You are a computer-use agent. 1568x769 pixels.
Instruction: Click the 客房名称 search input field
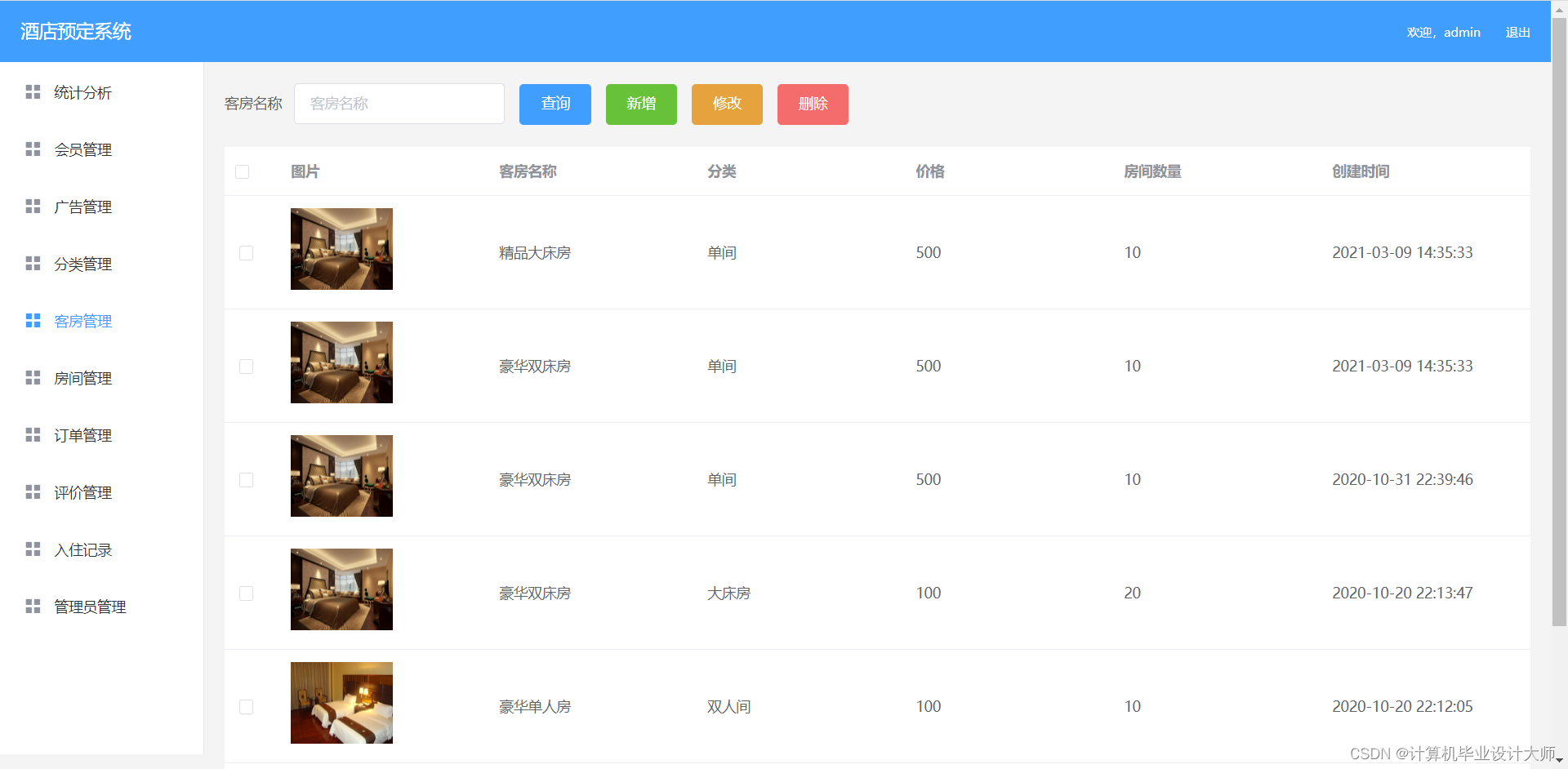click(x=399, y=104)
